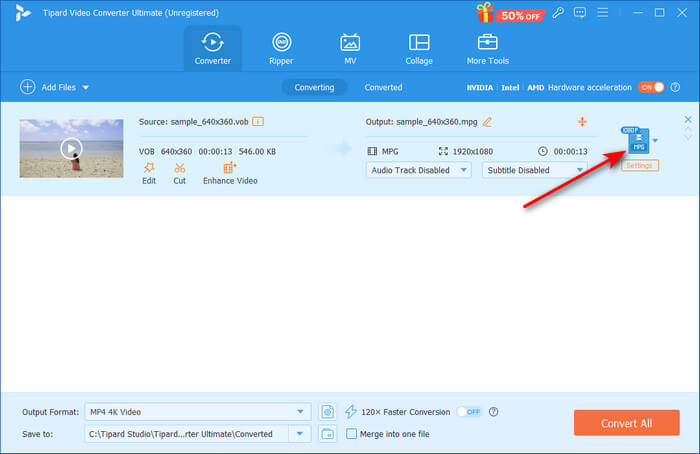The width and height of the screenshot is (700, 454).
Task: Click the Edit tool icon
Action: (149, 173)
